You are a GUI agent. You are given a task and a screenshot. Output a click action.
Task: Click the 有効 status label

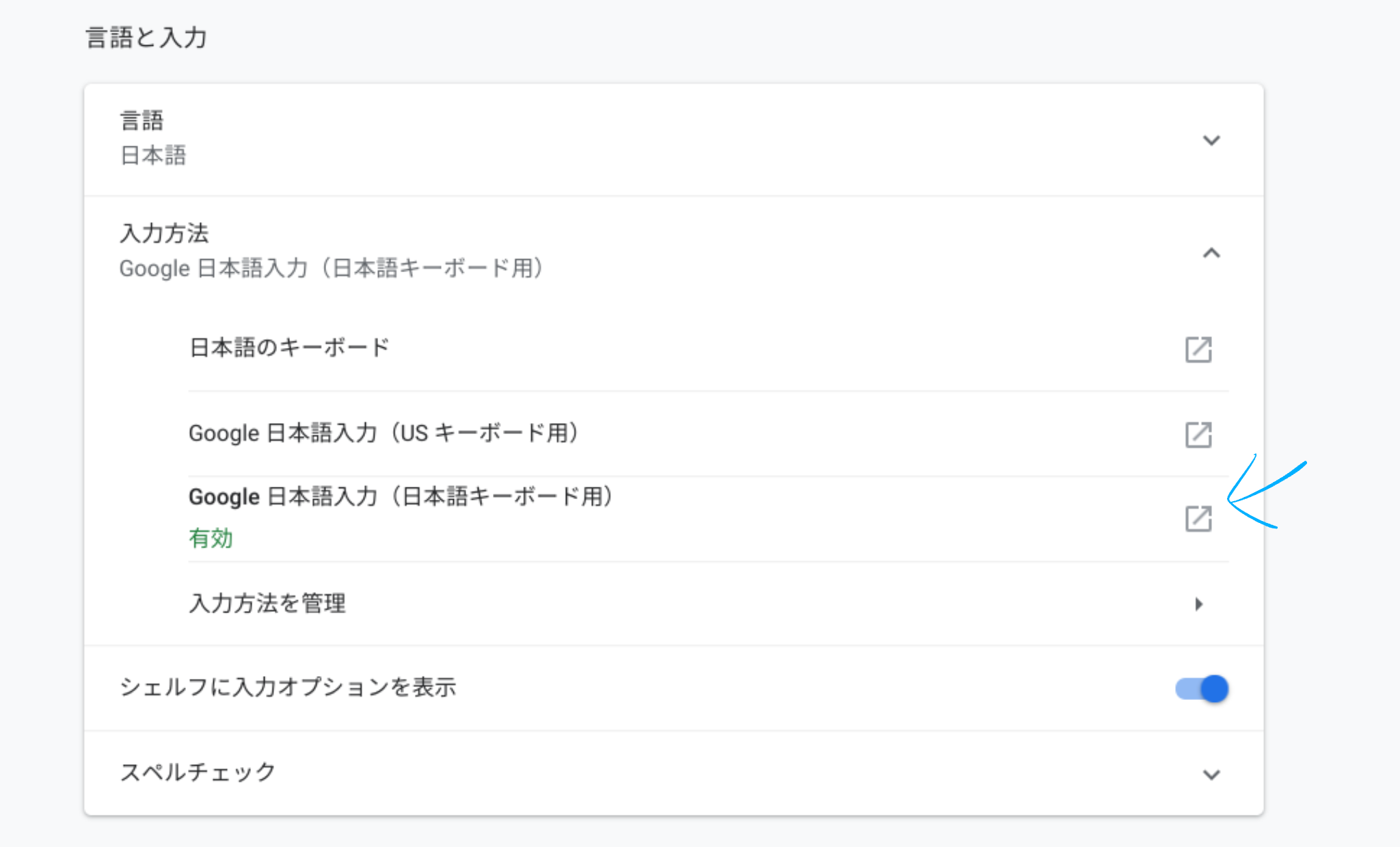tap(212, 538)
